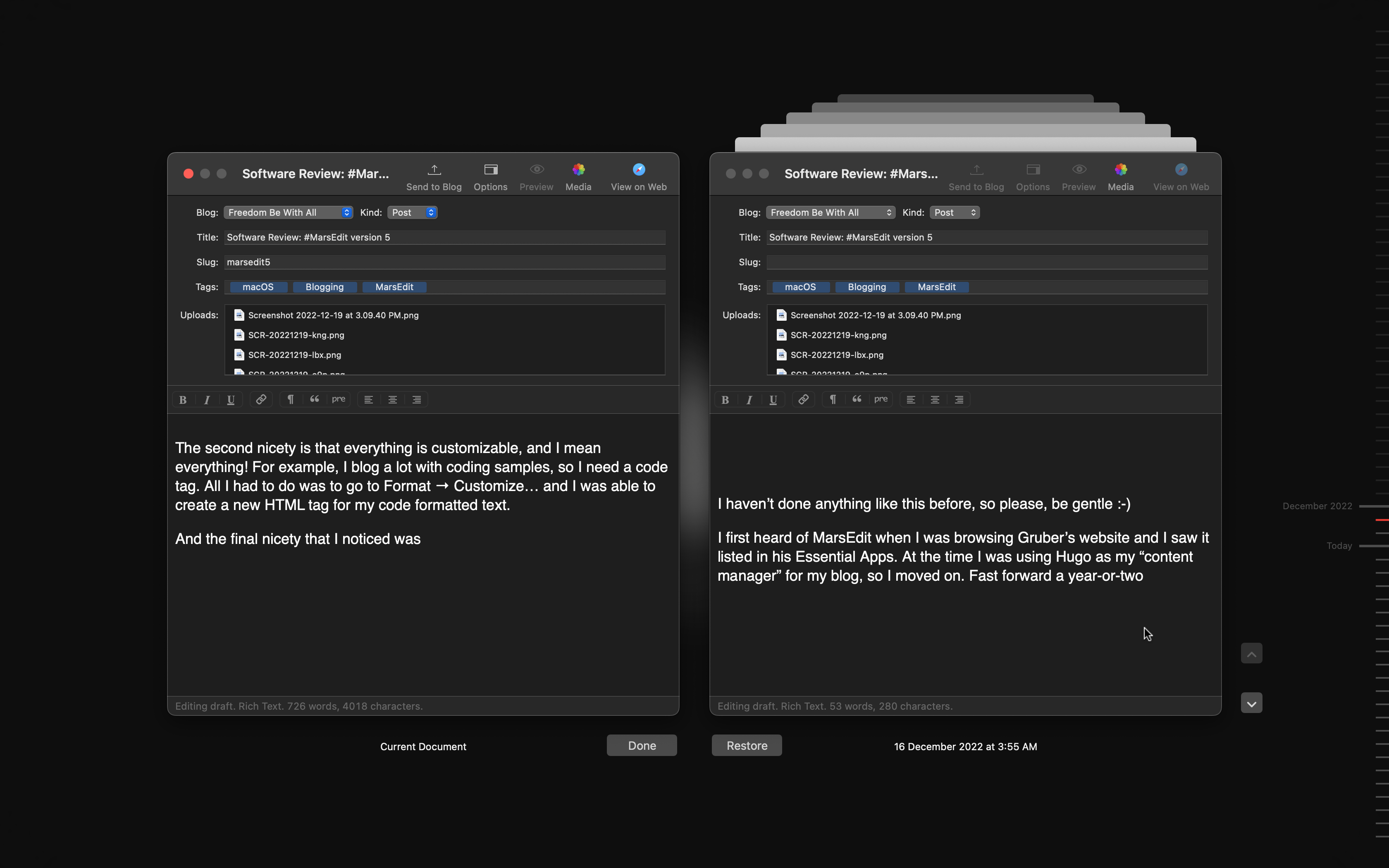Screen dimensions: 1389x868
Task: Select Screenshot 2022-12-19 upload in backup version
Action: click(869, 315)
